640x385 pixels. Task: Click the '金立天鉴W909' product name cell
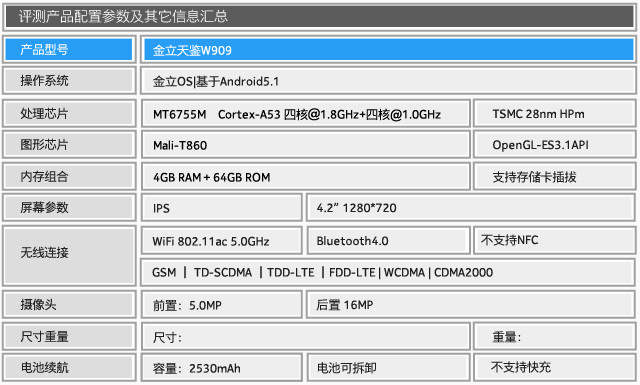tap(388, 50)
